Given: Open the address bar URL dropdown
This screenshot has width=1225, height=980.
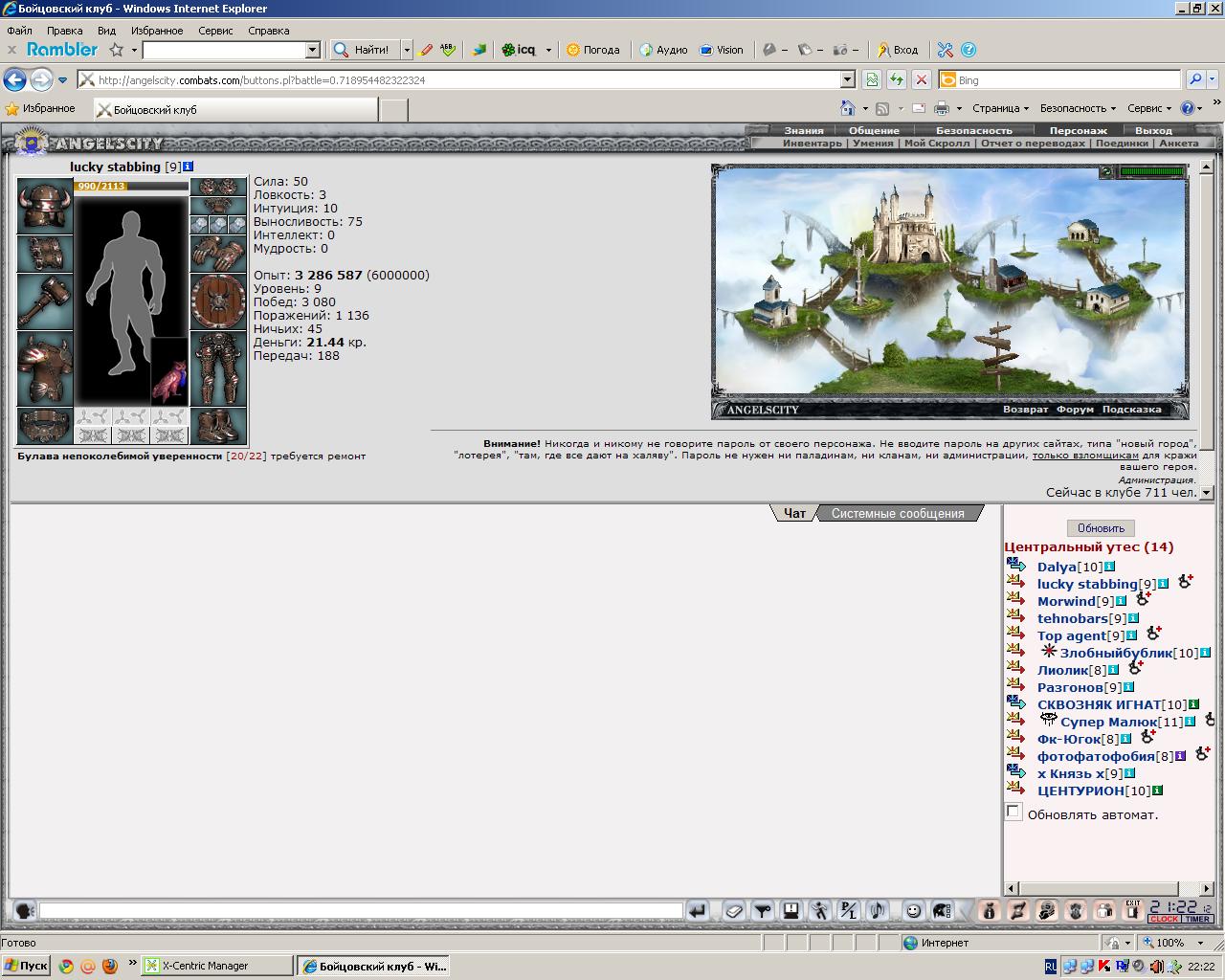Looking at the screenshot, I should 847,79.
